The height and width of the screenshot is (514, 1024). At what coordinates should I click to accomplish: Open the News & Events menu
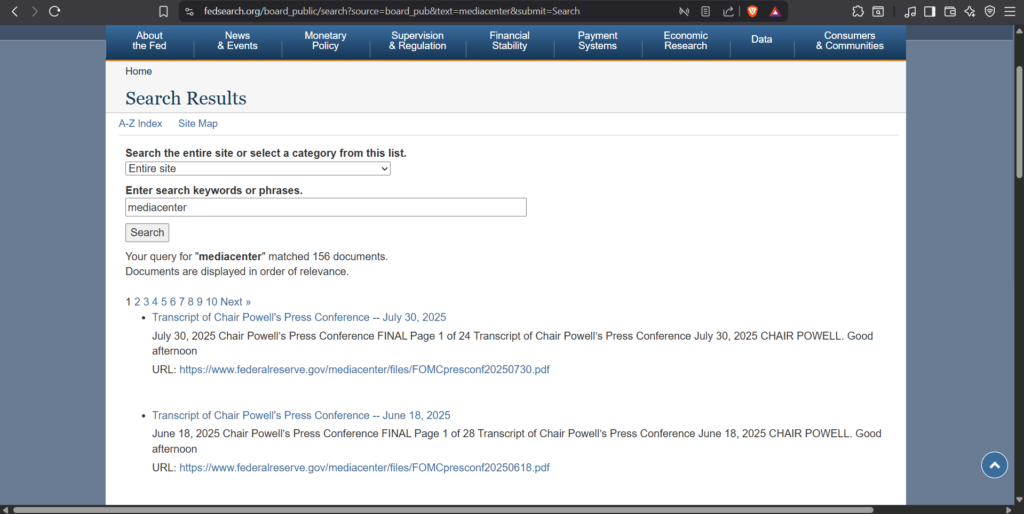click(x=238, y=40)
